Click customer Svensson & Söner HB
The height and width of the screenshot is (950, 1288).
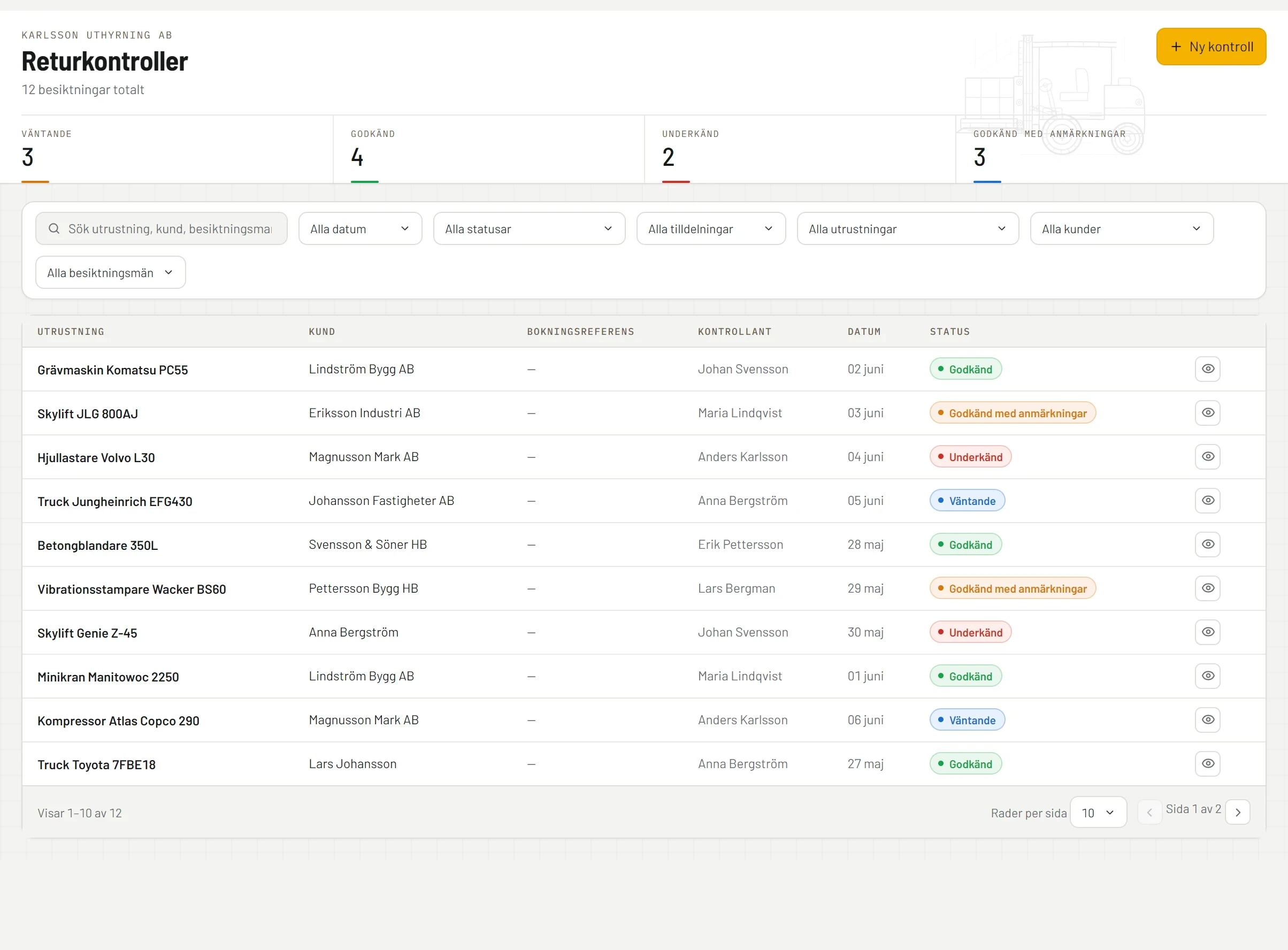(x=367, y=545)
